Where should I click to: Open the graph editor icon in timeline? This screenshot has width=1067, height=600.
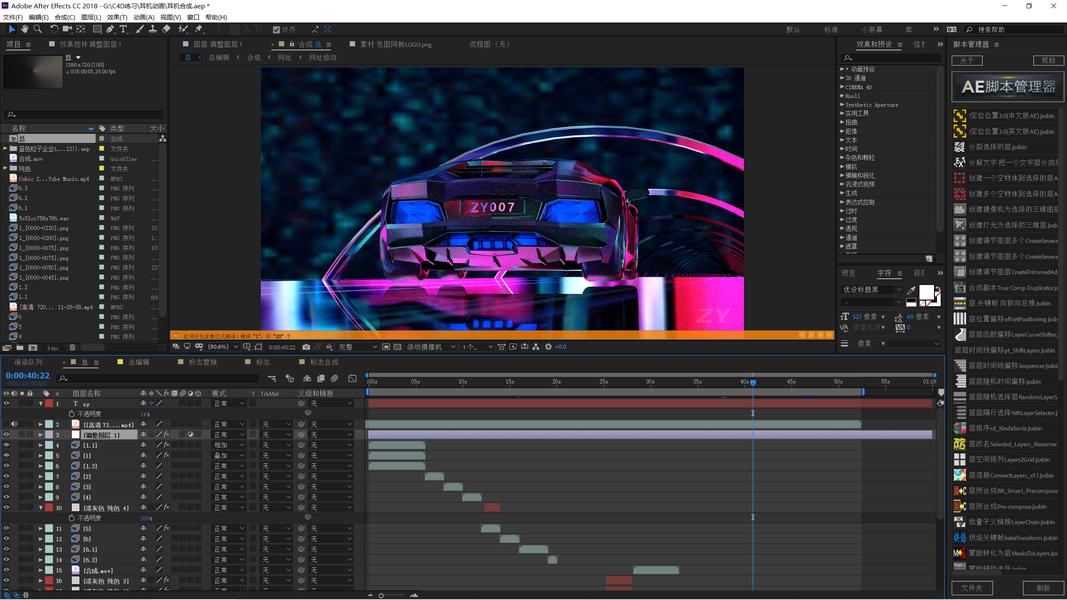[352, 378]
